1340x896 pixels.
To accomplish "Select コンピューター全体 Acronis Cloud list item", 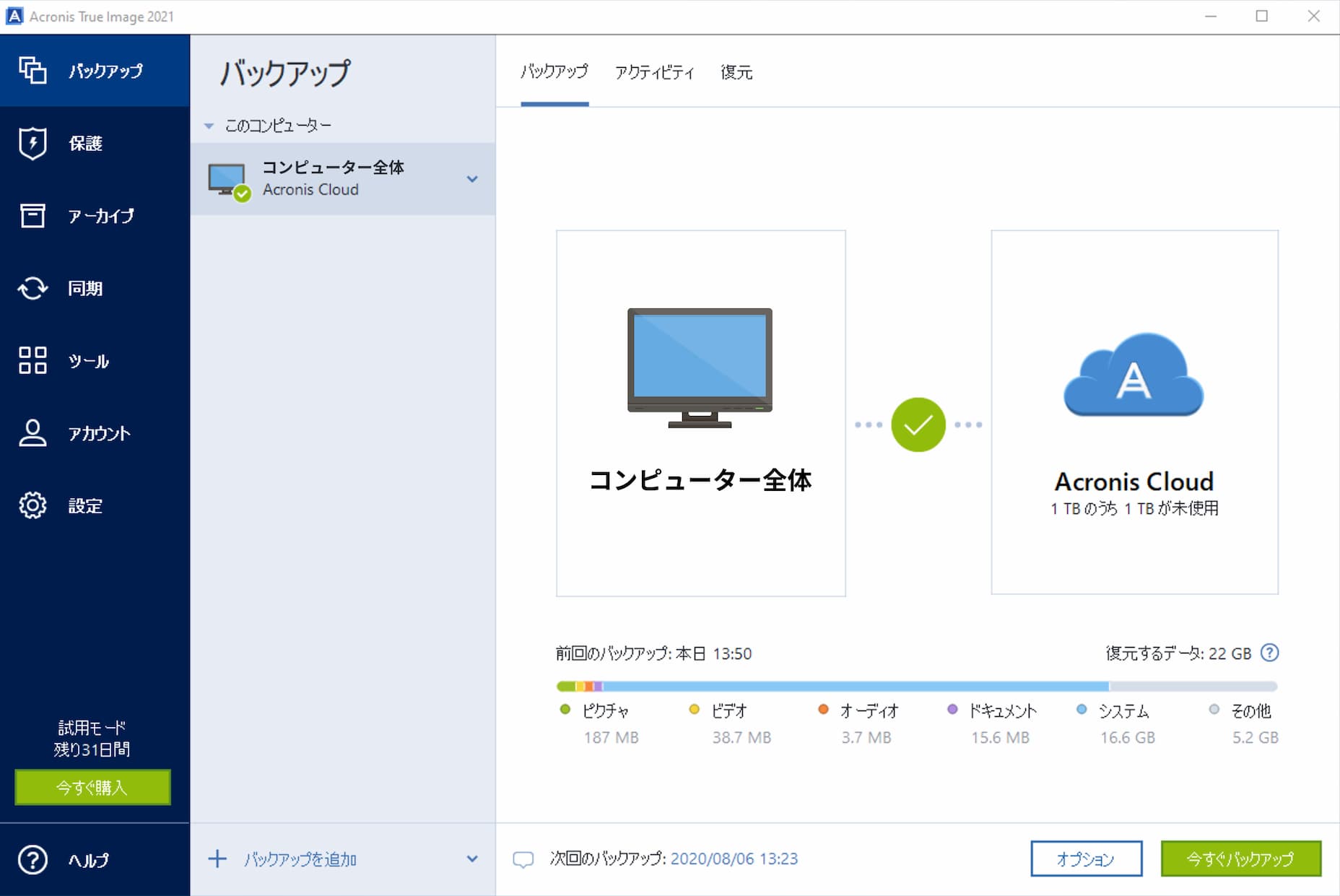I will [x=343, y=178].
